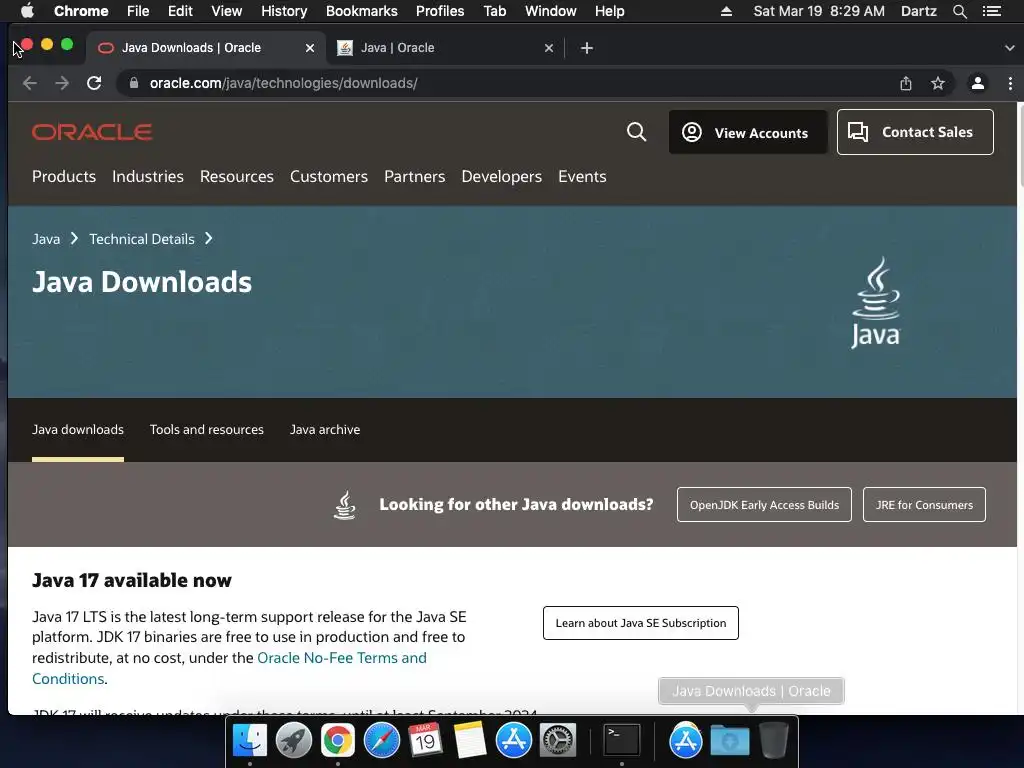Open the Downloads folder in the Dock
1024x768 pixels.
729,740
